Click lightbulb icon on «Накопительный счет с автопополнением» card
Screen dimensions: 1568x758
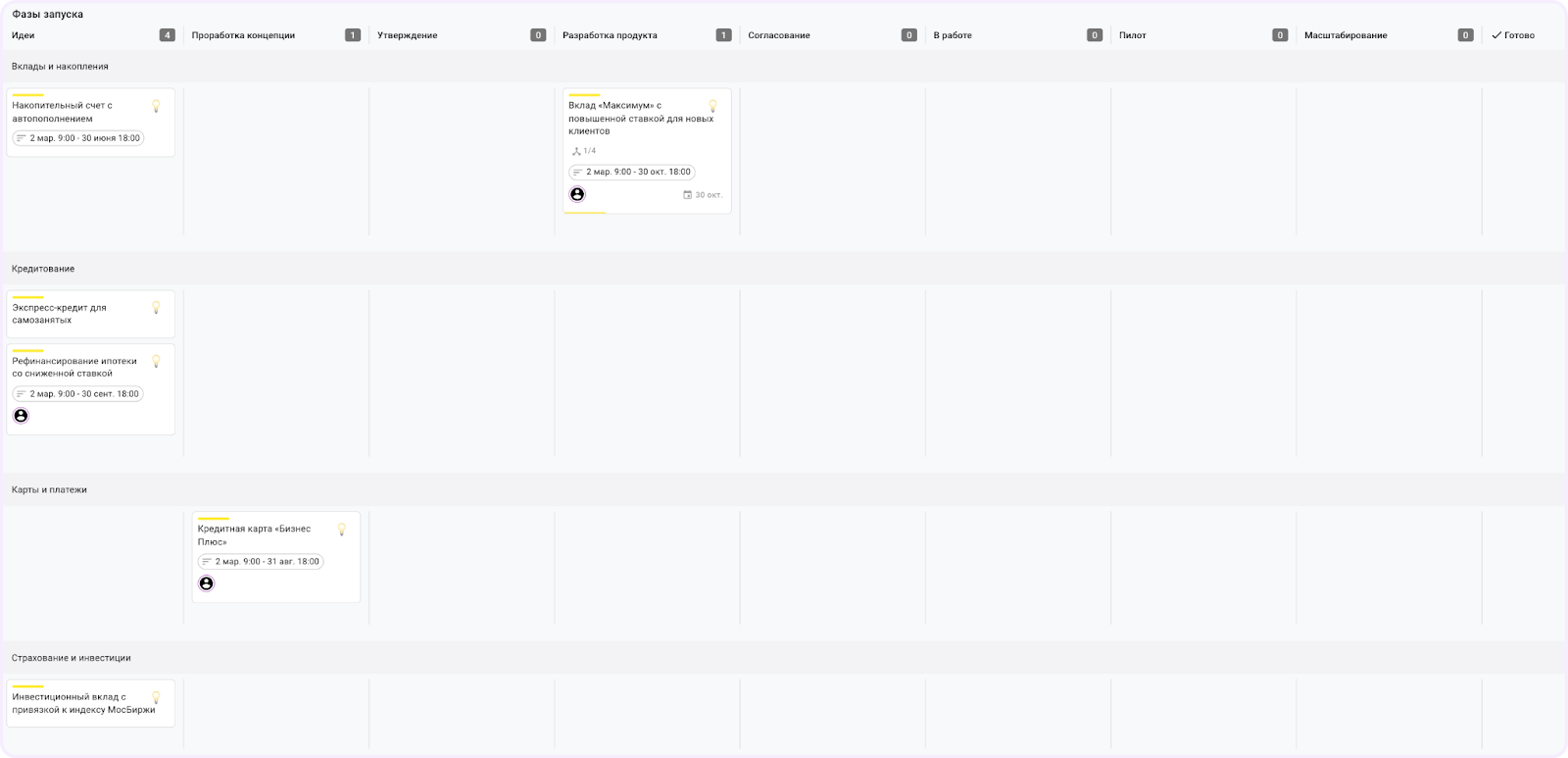(156, 106)
